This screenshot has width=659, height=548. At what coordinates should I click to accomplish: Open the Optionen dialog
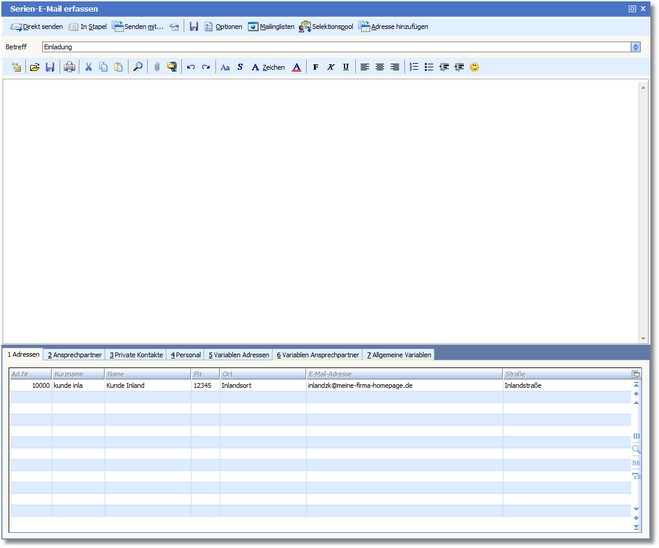tap(223, 26)
